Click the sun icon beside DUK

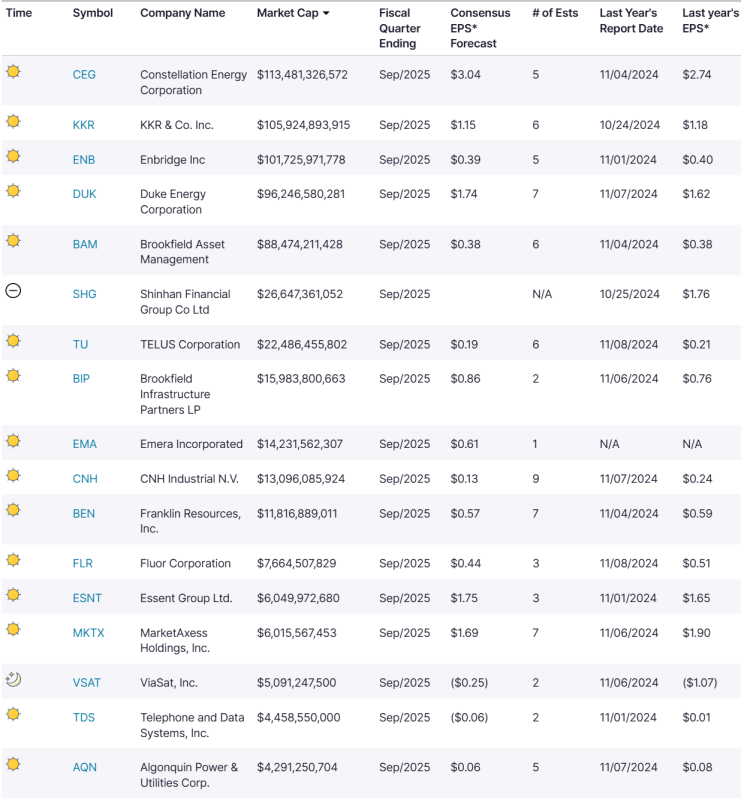13,191
